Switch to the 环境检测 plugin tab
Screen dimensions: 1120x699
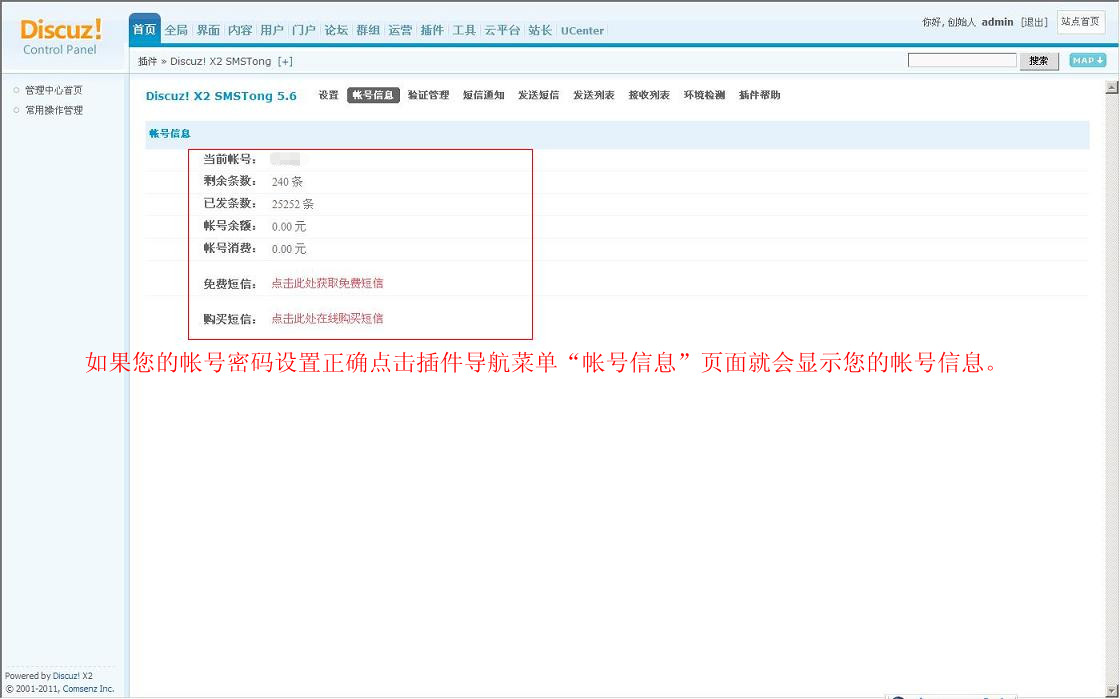click(x=704, y=95)
